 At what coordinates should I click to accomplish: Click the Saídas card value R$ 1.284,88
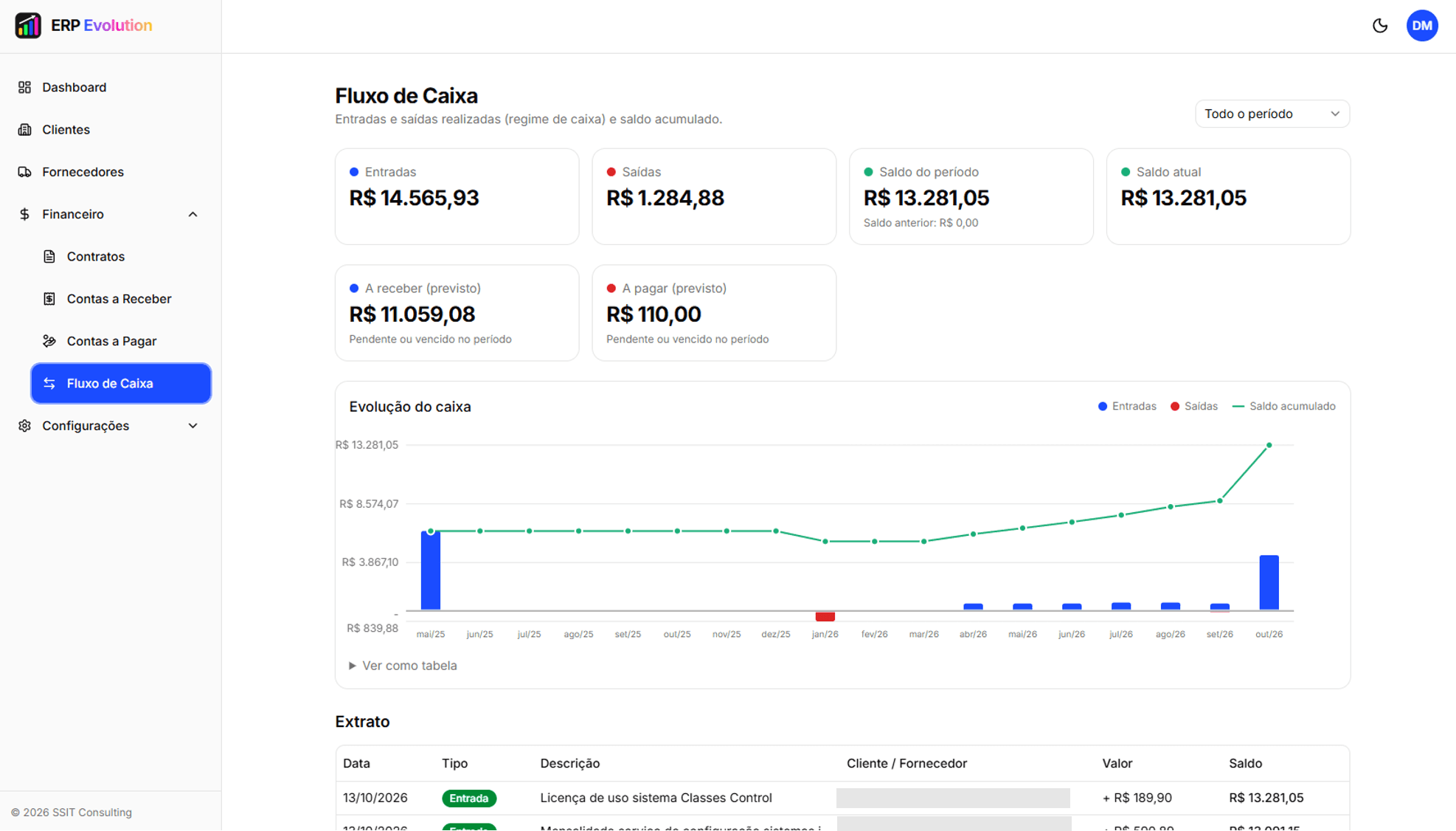pyautogui.click(x=665, y=198)
